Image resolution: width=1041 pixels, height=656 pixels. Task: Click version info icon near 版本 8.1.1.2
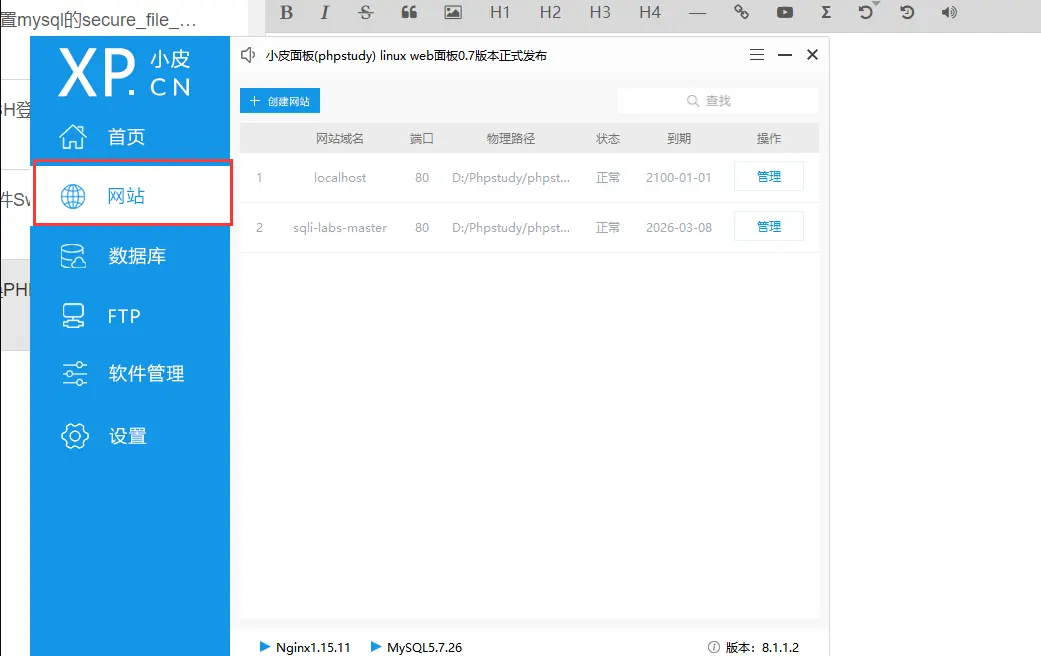pyautogui.click(x=714, y=647)
